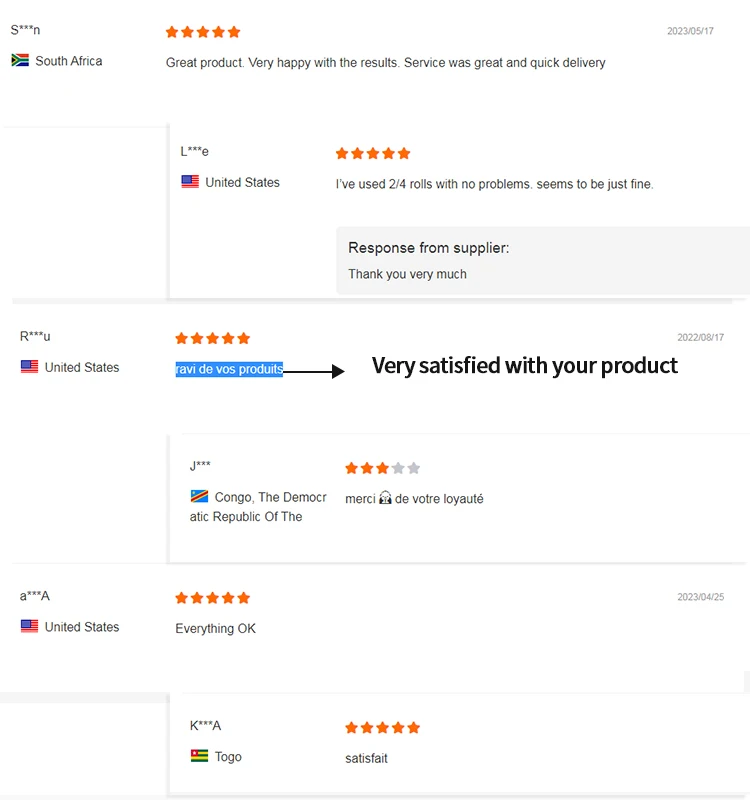Image resolution: width=750 pixels, height=800 pixels.
Task: Click the Togo flag icon
Action: (199, 756)
